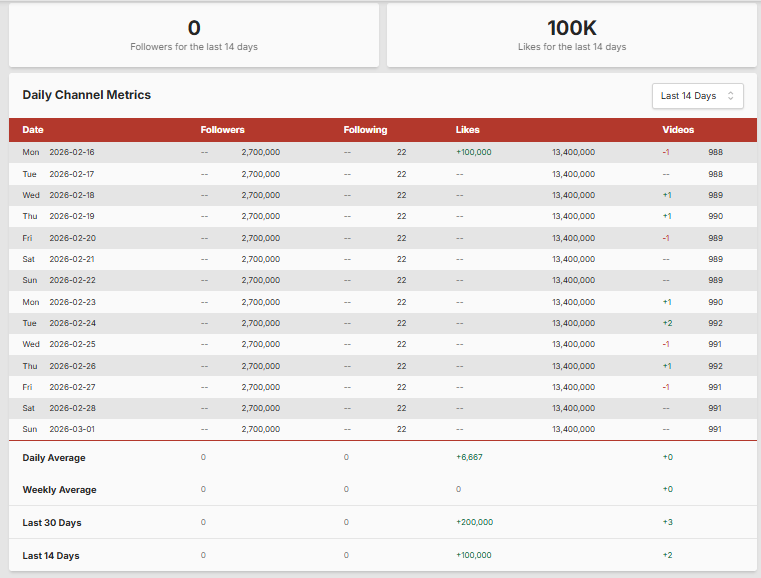The image size is (761, 578).
Task: Select the 2026-02-16 row date
Action: tap(72, 152)
